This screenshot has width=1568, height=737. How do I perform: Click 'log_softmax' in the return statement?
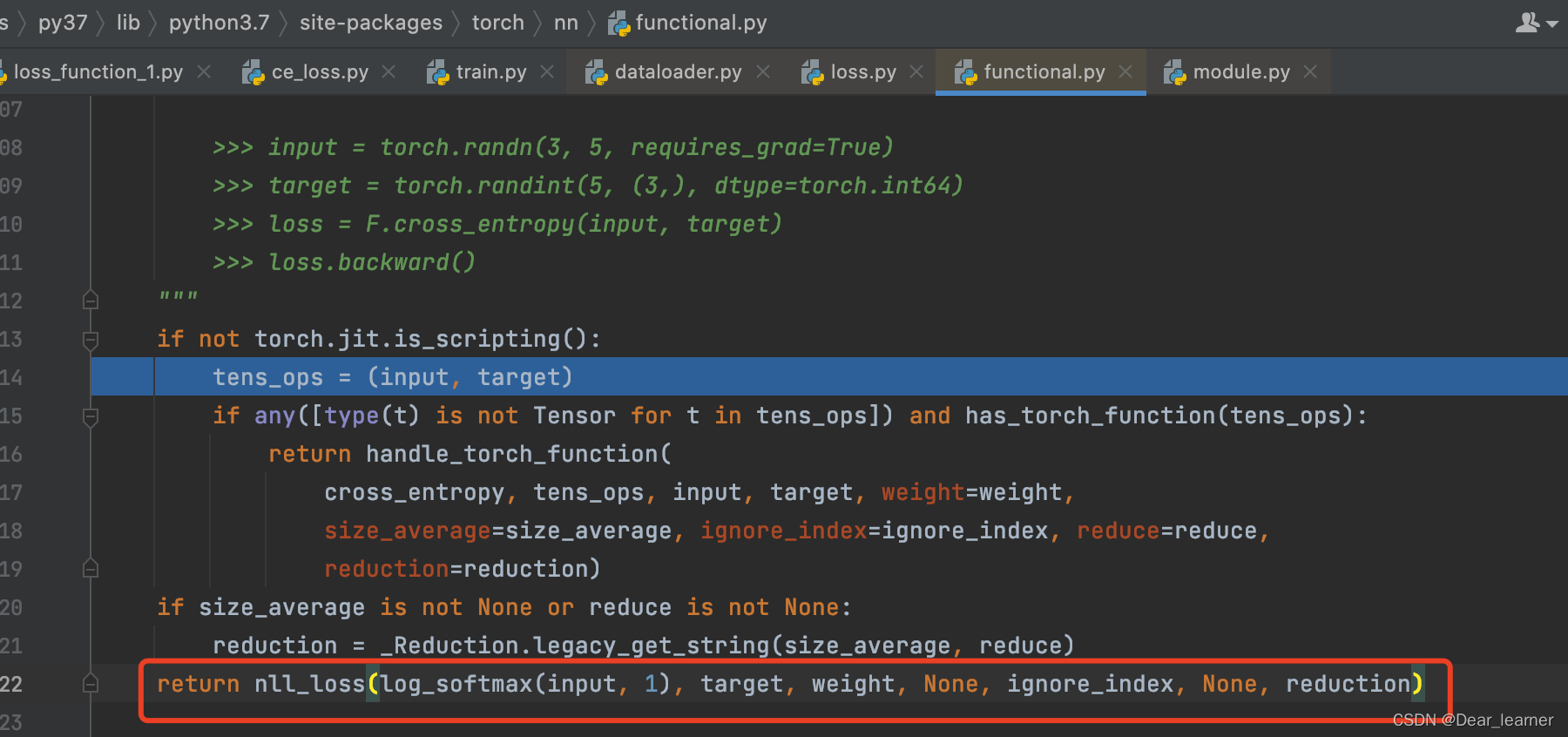click(456, 684)
